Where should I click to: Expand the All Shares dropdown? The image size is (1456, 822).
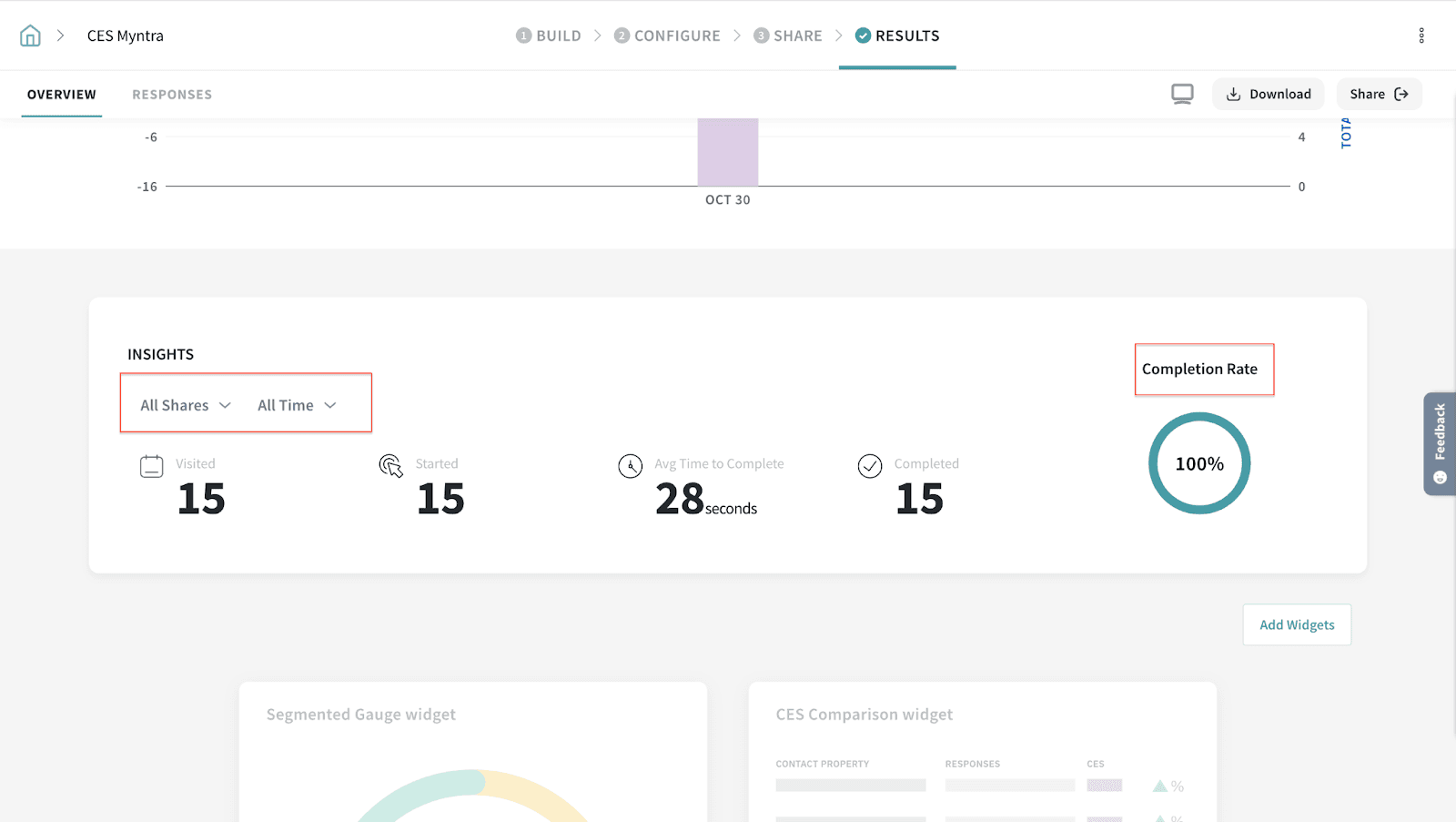click(x=186, y=405)
